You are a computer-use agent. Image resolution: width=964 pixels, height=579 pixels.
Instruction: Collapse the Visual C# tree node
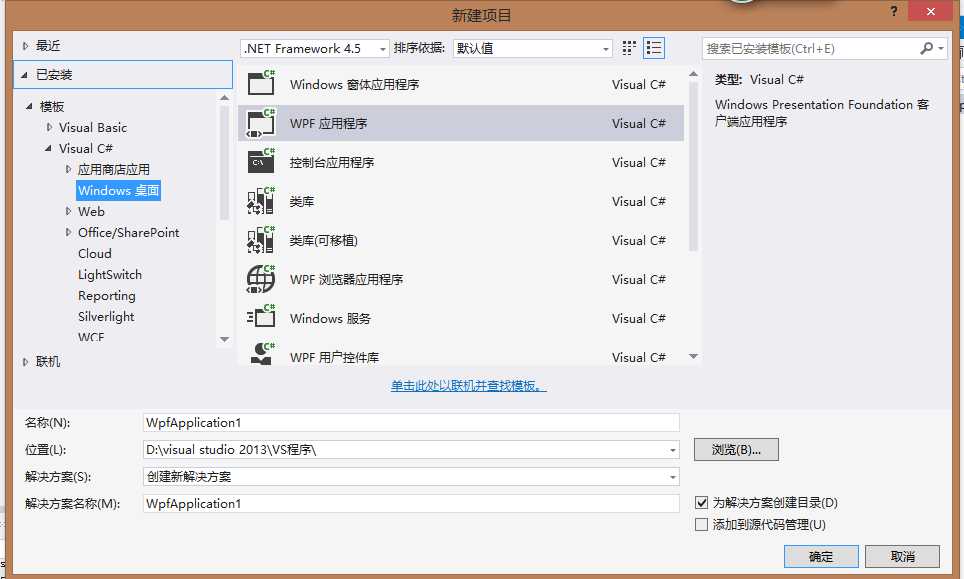point(48,148)
